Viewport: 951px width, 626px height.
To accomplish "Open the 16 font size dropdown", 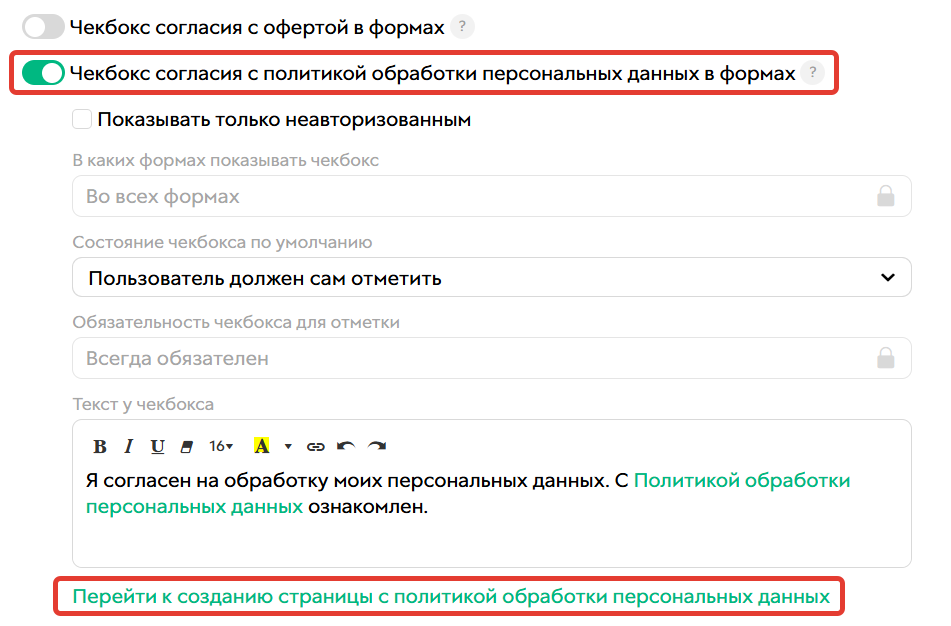I will [x=221, y=446].
